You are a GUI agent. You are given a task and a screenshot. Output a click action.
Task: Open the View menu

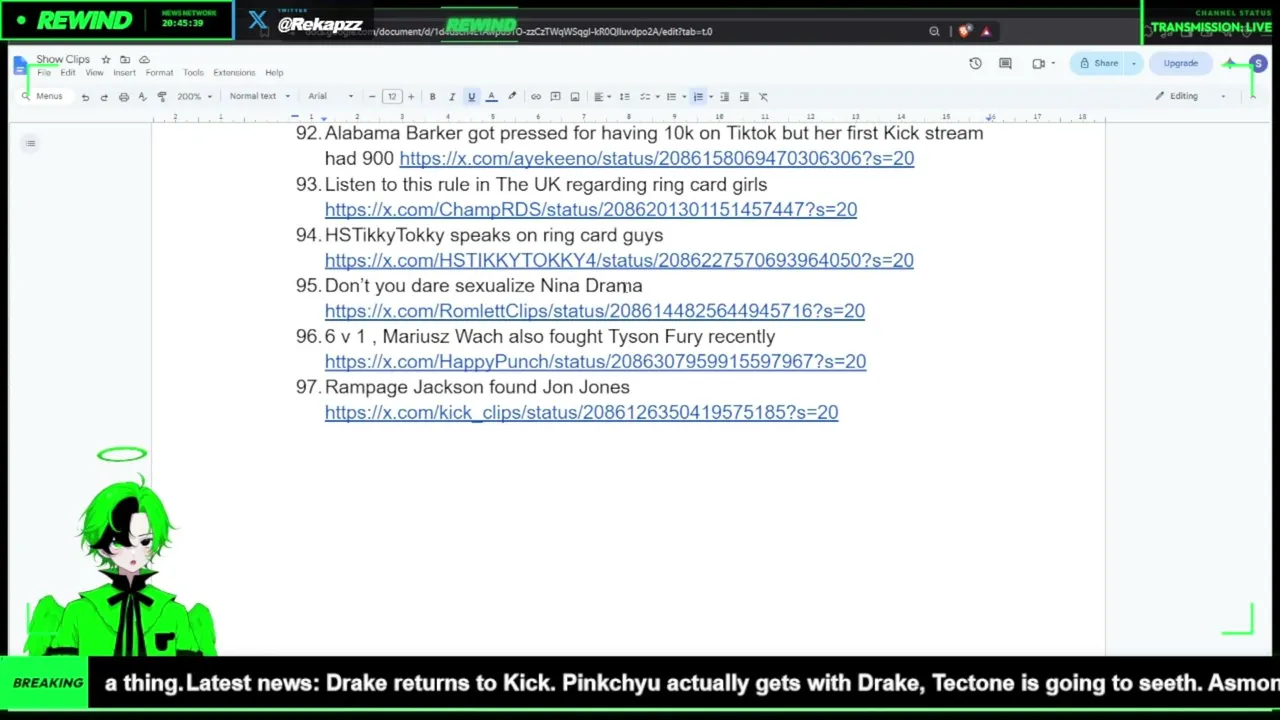(x=94, y=73)
